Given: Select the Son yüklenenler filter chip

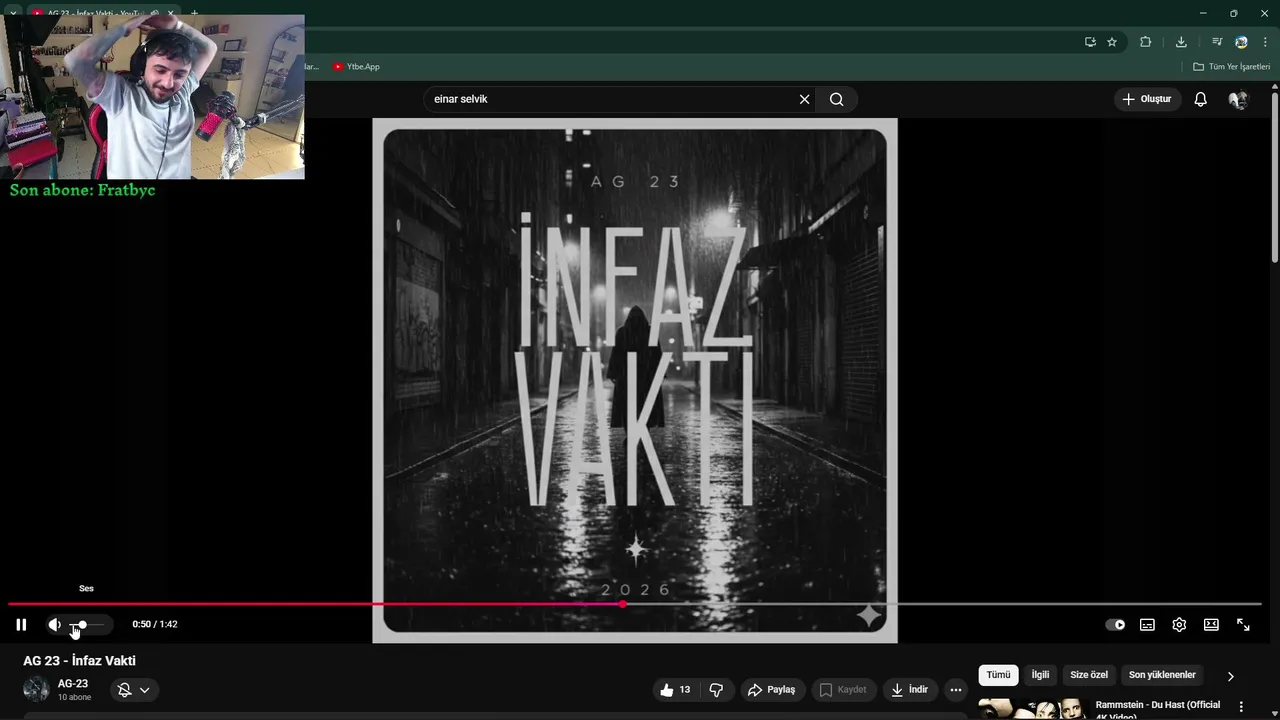Looking at the screenshot, I should coord(1162,675).
